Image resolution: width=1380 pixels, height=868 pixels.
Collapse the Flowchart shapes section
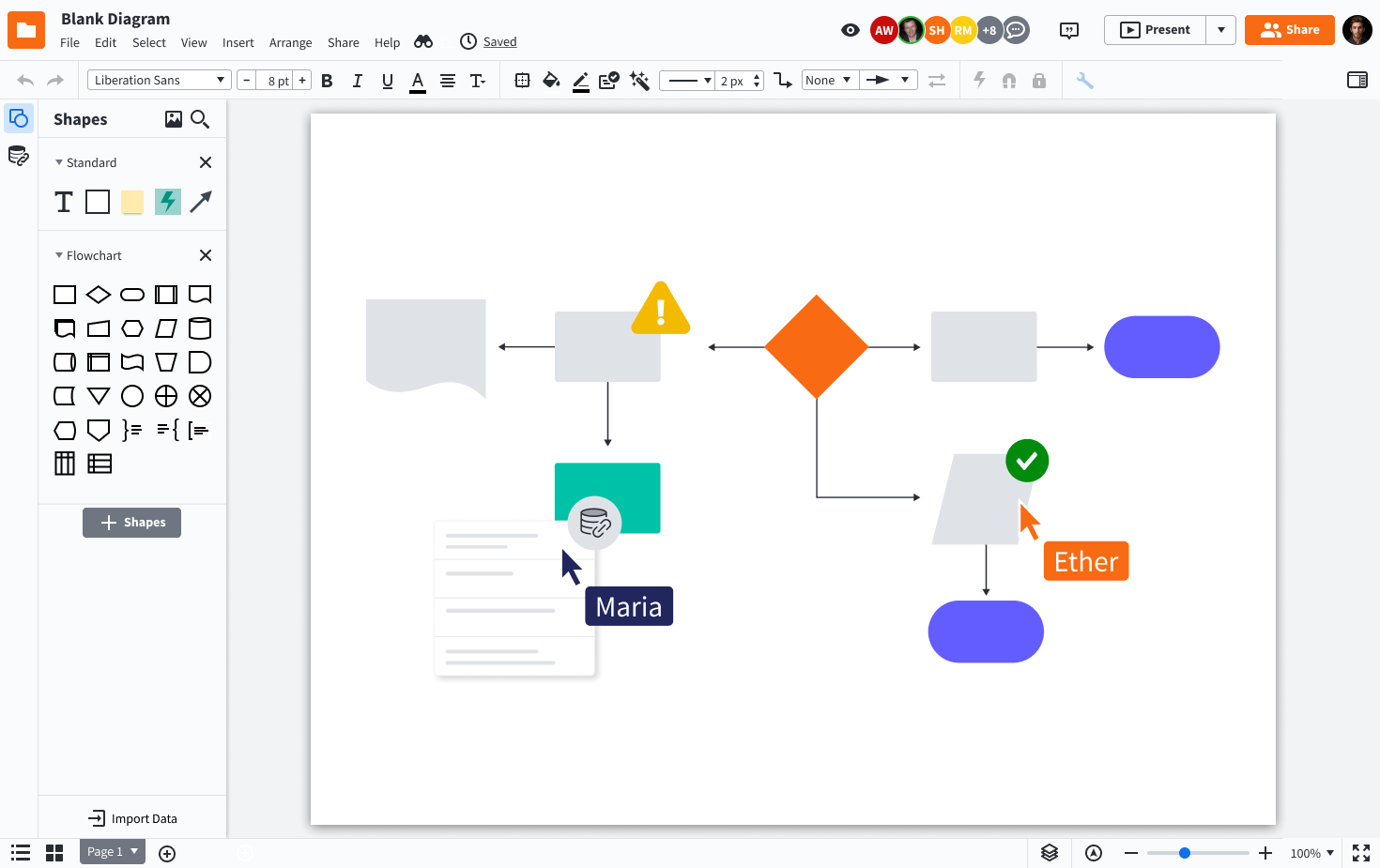(59, 255)
